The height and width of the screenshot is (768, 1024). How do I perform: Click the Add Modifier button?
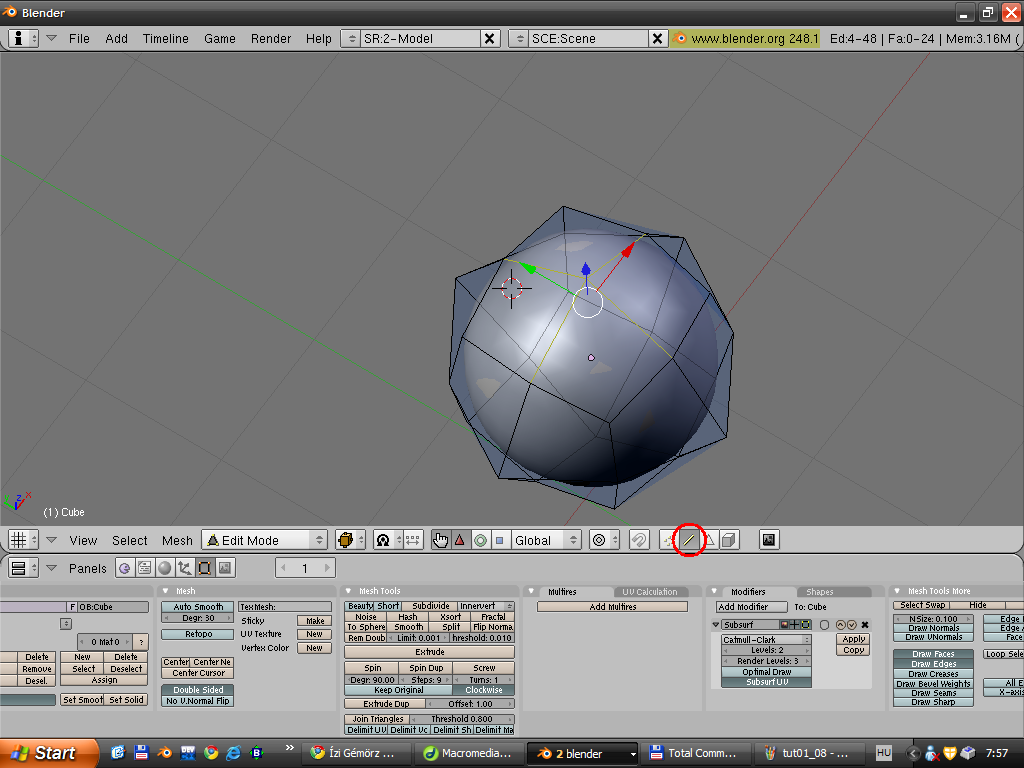click(x=751, y=607)
